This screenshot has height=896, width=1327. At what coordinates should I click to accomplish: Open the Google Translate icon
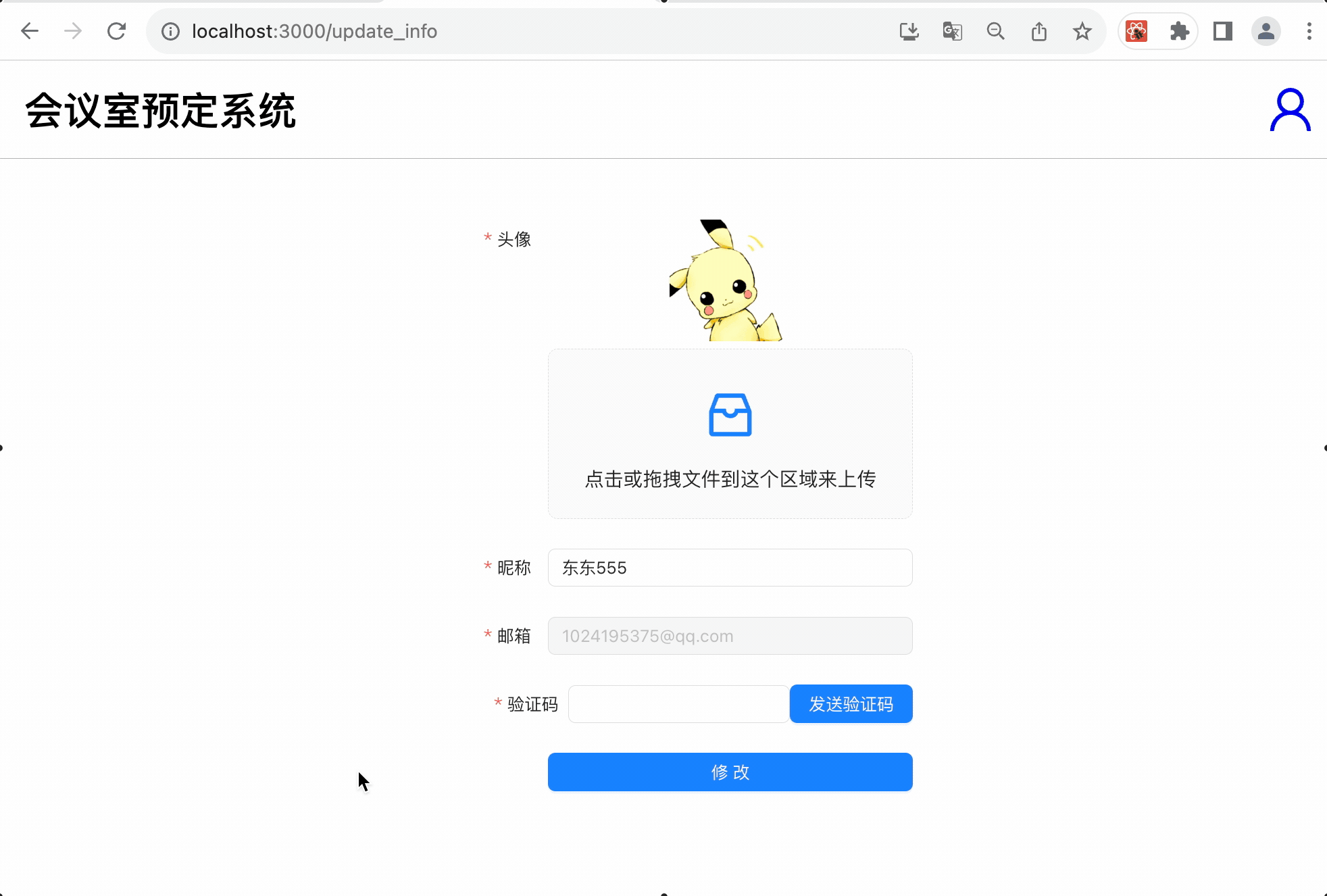point(952,31)
